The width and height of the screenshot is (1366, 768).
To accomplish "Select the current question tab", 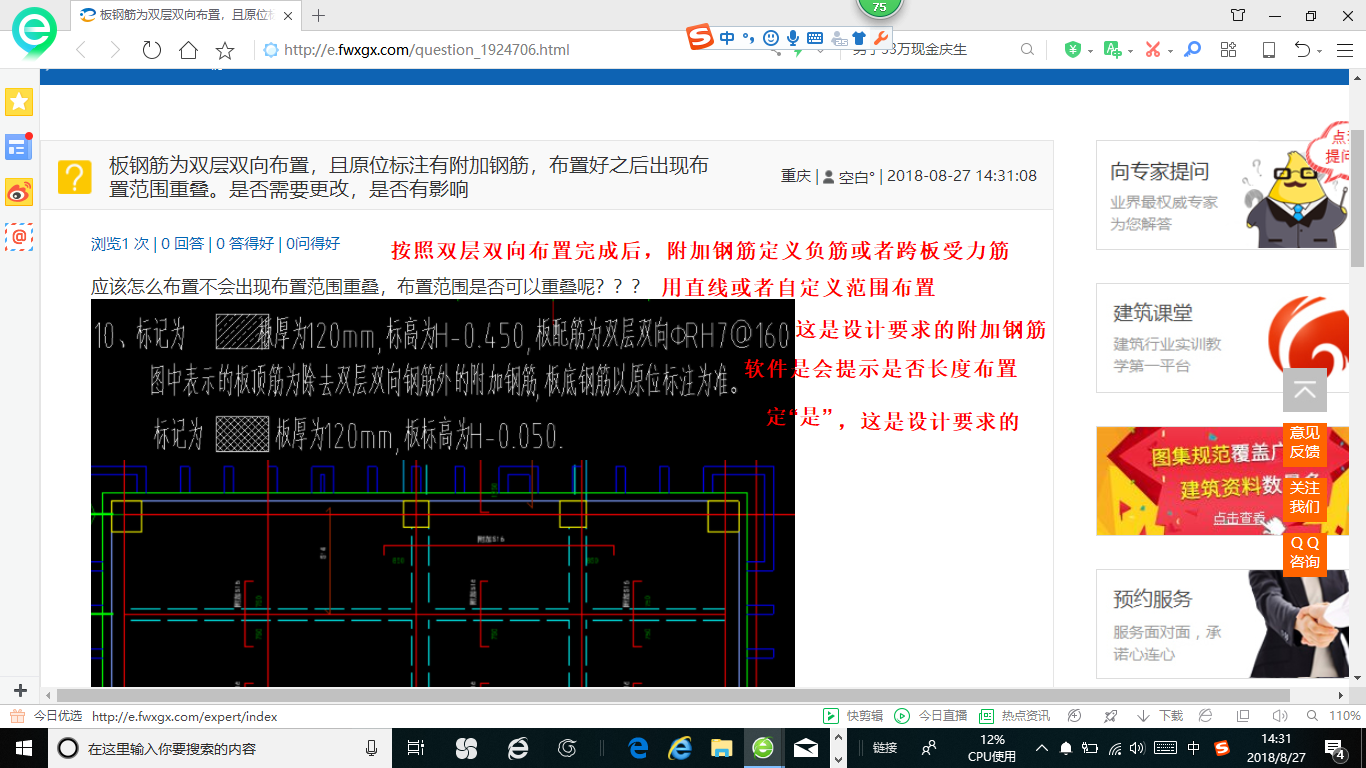I will pyautogui.click(x=186, y=15).
